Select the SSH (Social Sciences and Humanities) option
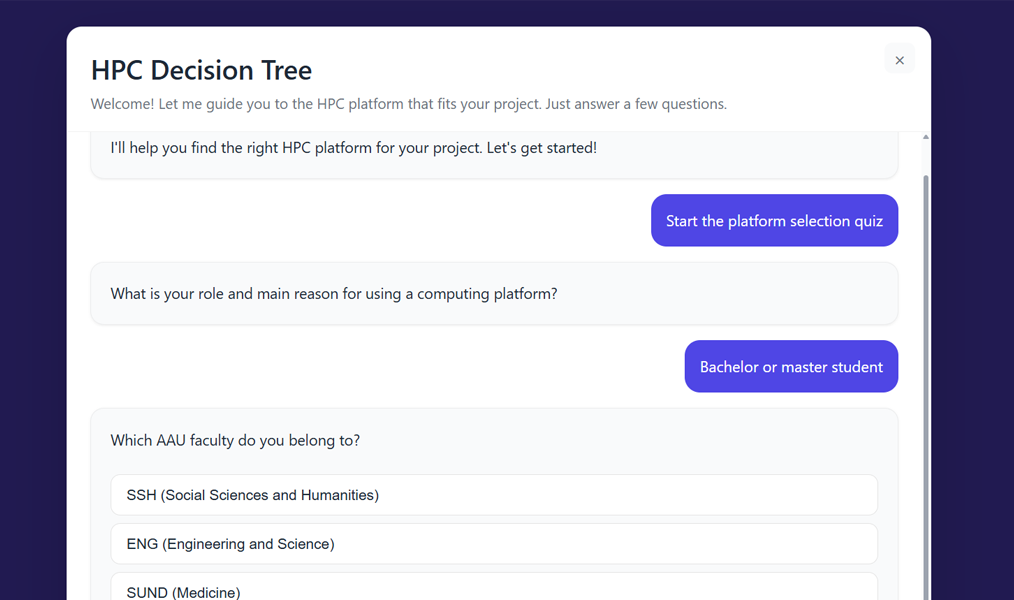 click(494, 494)
